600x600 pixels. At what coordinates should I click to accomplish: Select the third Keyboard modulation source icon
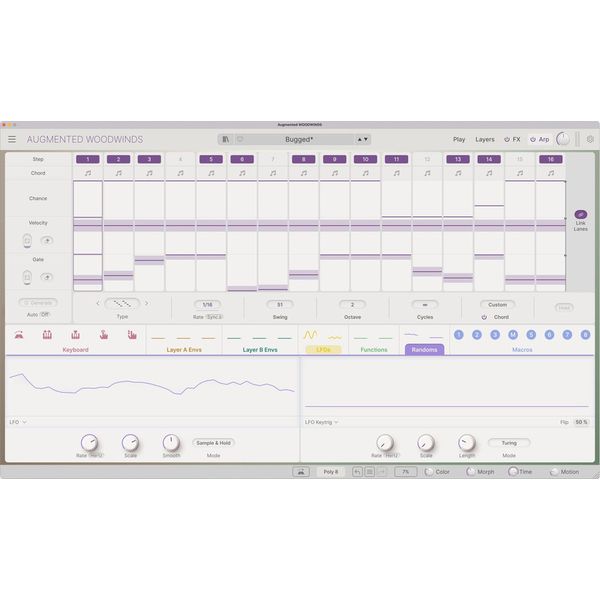tap(75, 335)
